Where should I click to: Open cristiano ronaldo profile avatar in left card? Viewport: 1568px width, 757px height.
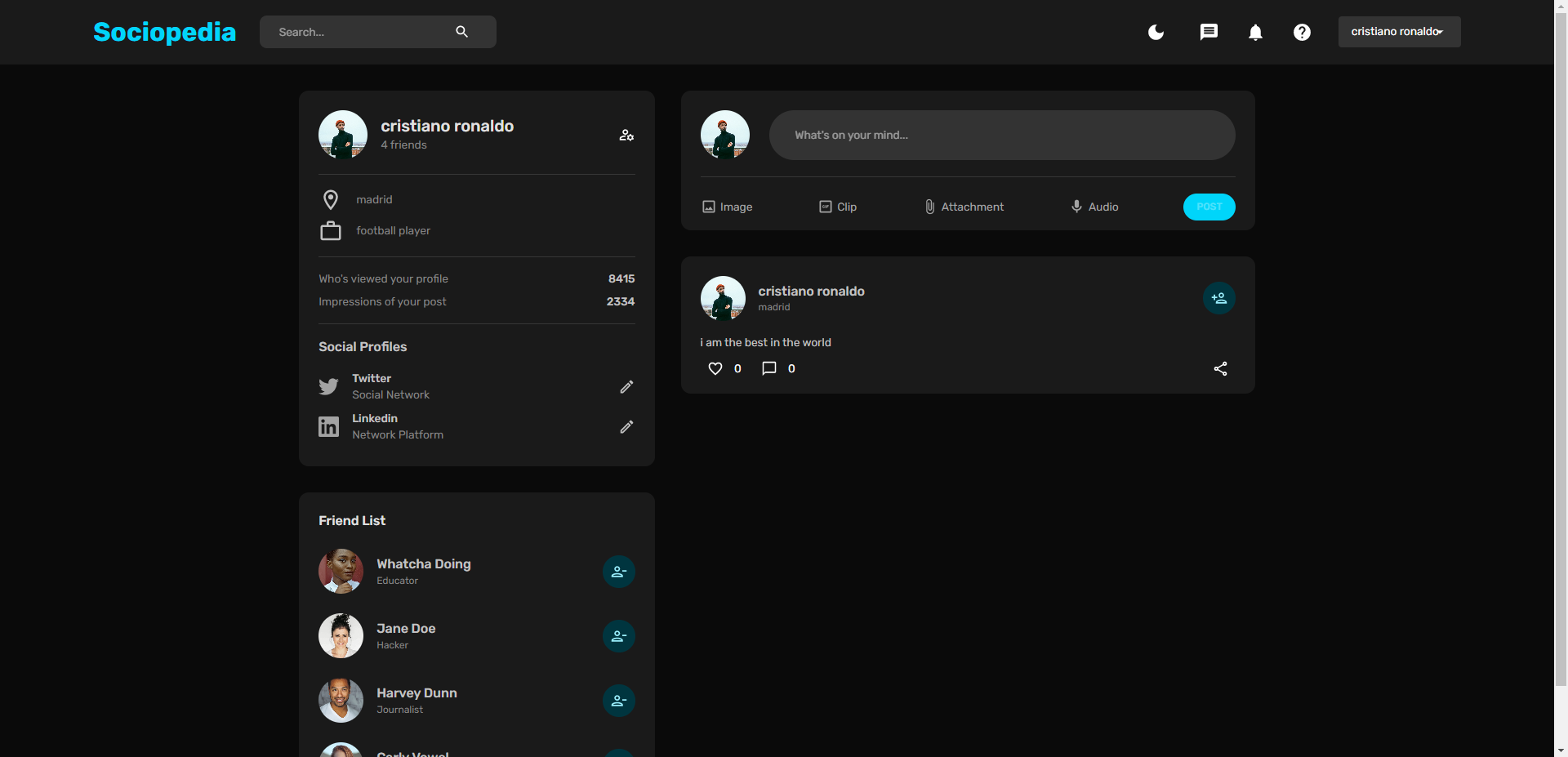click(343, 135)
